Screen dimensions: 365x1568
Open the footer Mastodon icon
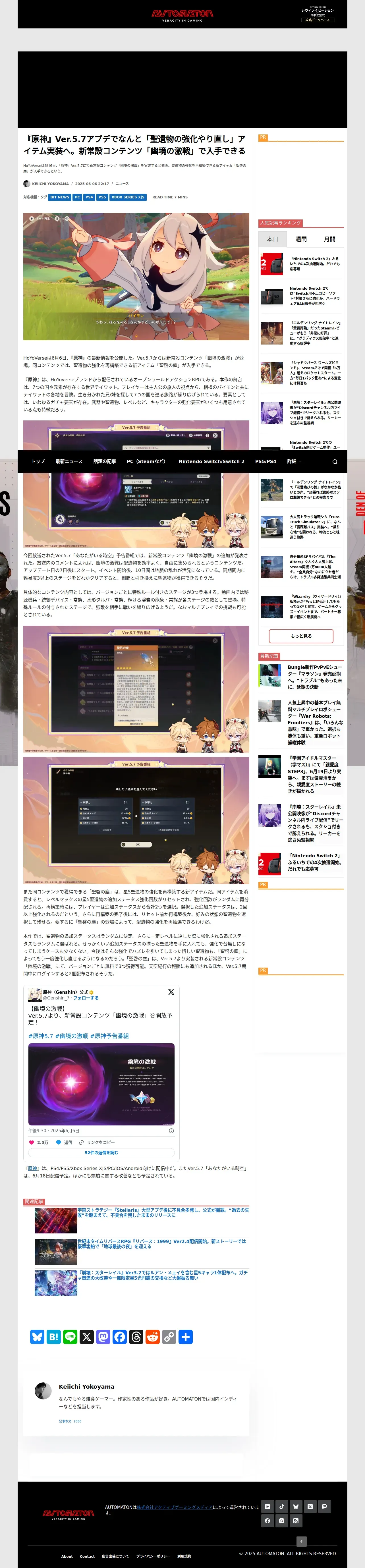pos(324,1507)
